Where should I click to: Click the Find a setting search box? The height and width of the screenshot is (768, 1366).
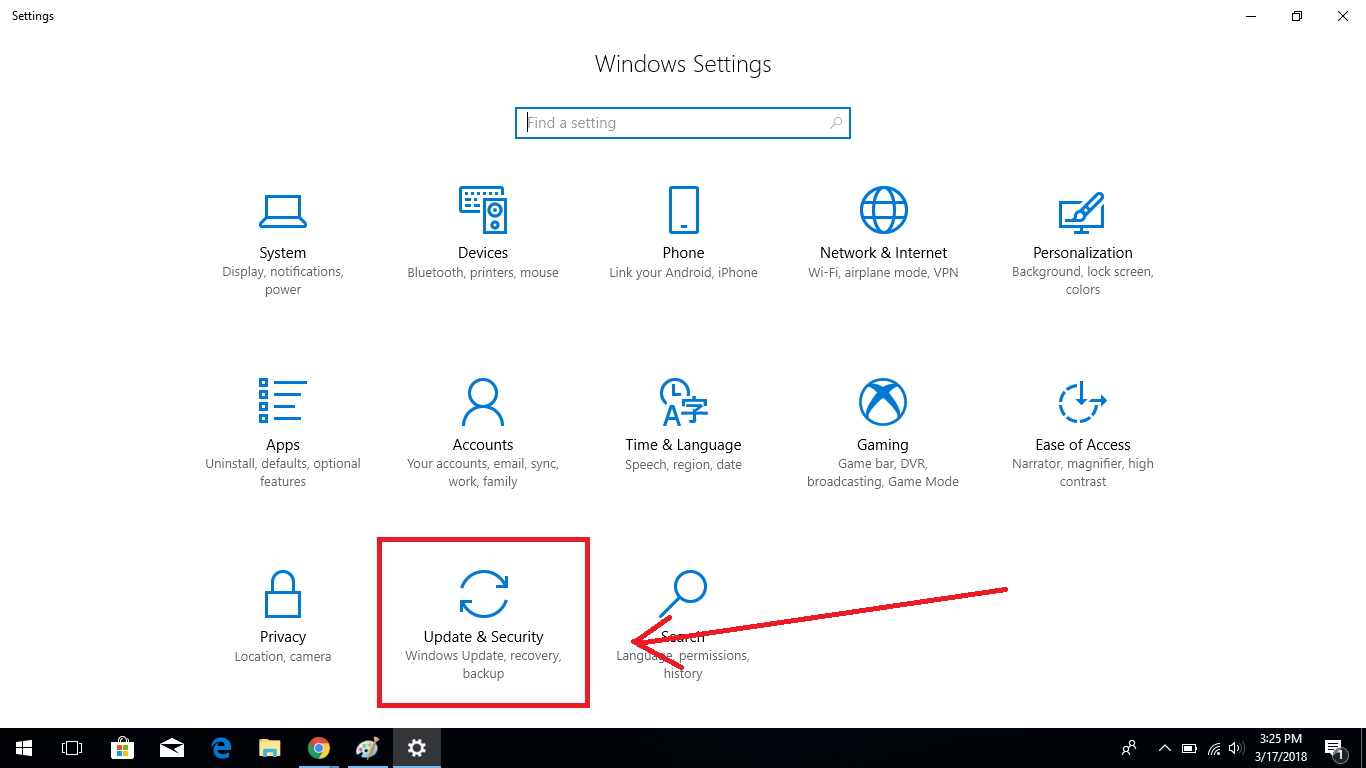683,123
